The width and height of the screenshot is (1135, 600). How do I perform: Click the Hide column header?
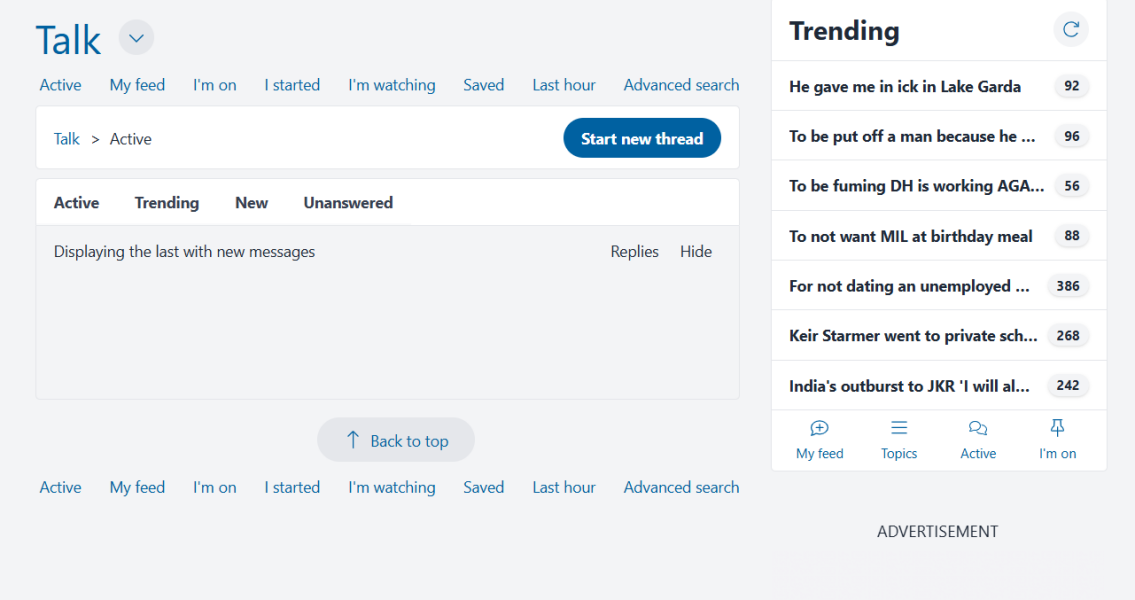(696, 252)
